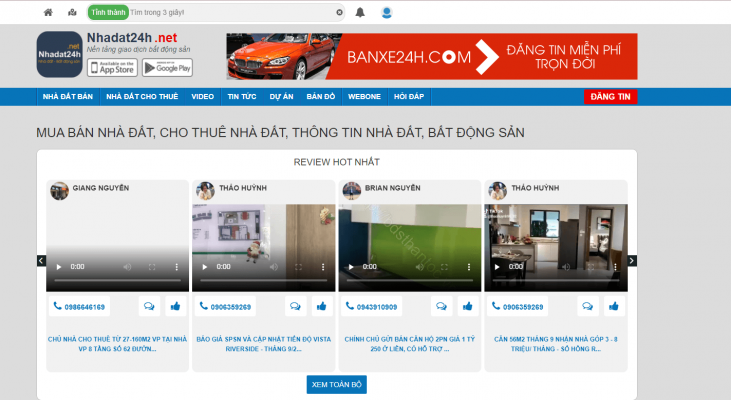Click Xem toàn bộ button

click(x=337, y=385)
